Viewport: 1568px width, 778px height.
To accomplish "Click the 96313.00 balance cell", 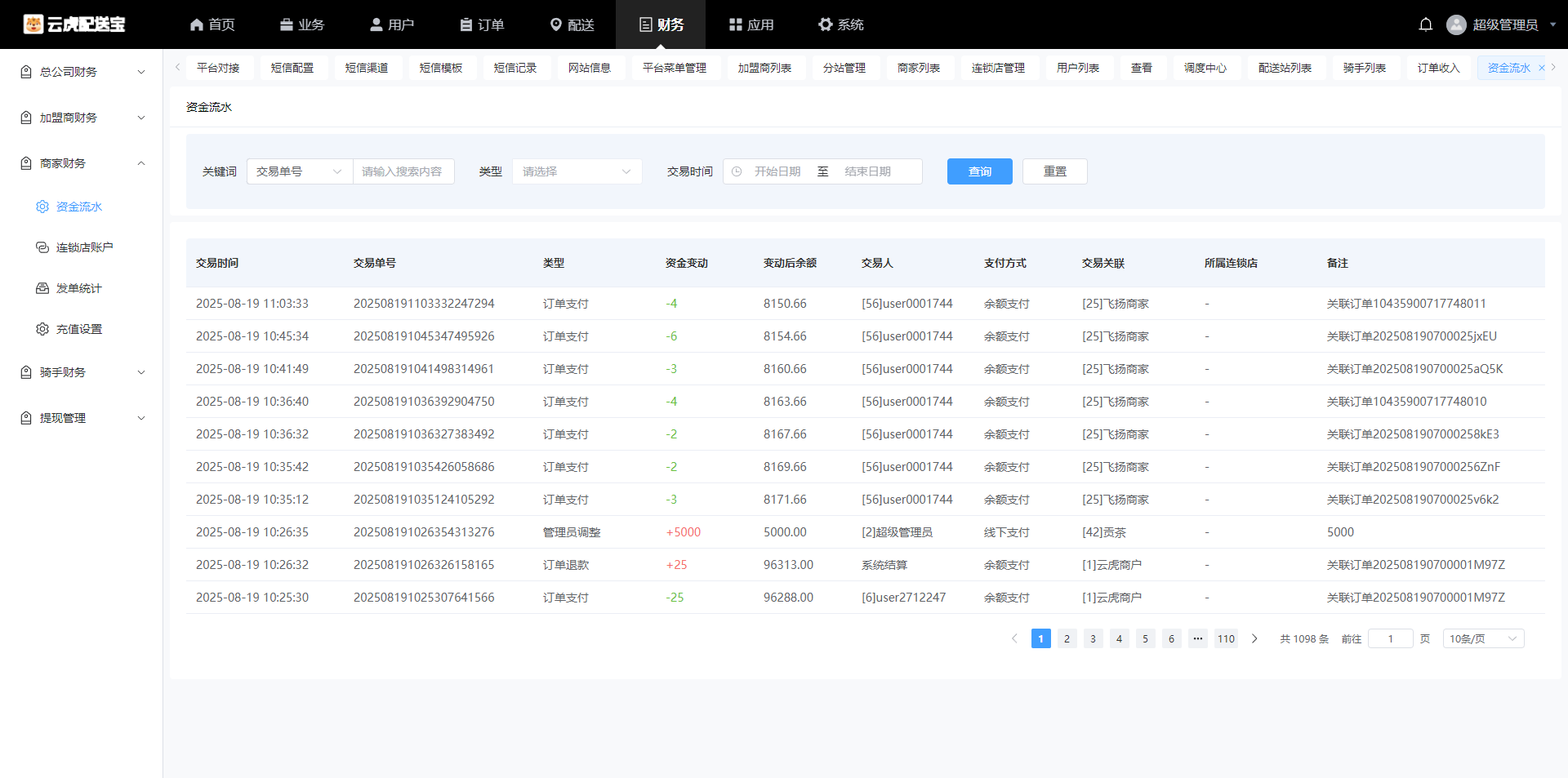I will 788,565.
